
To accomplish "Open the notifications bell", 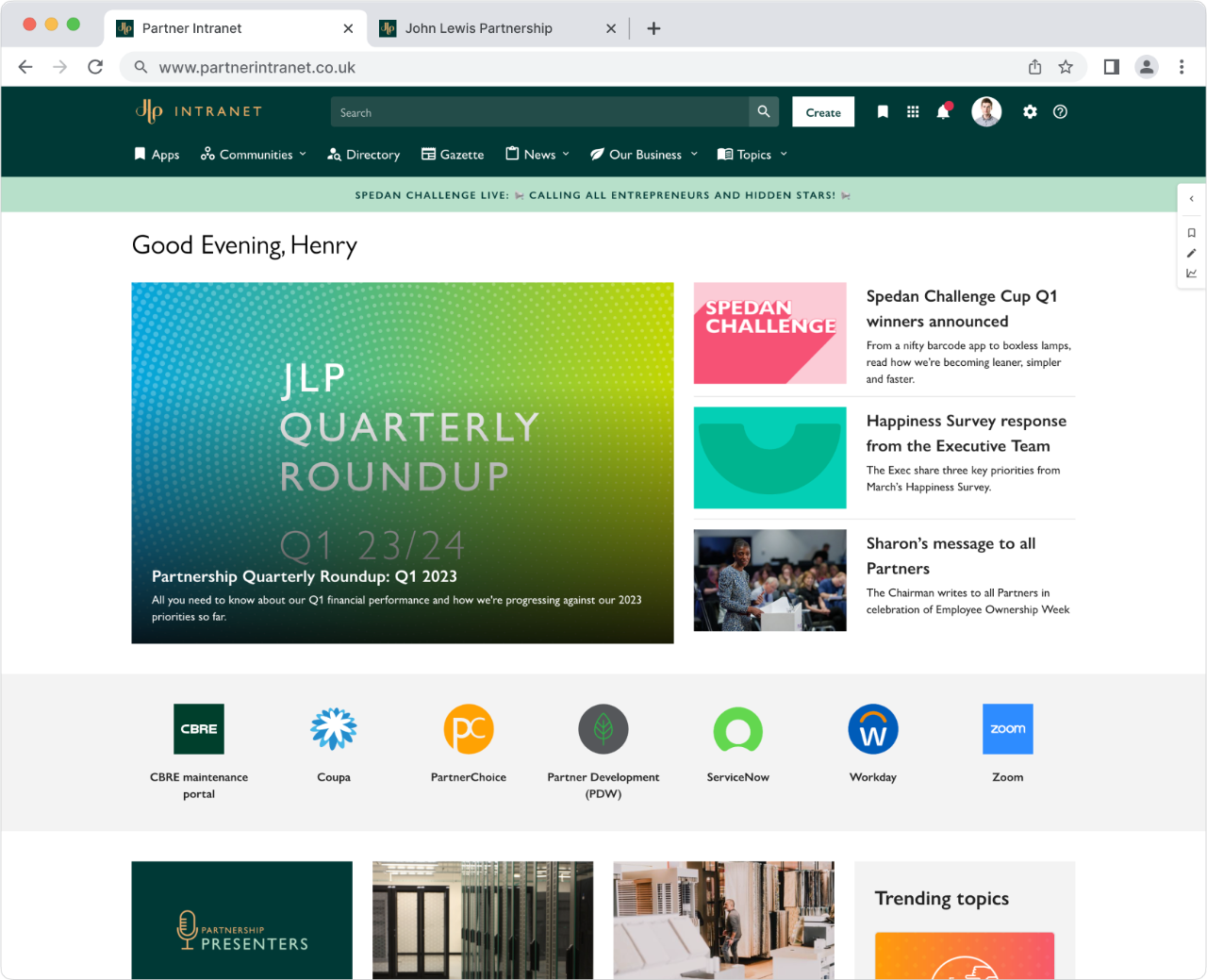I will [x=943, y=111].
